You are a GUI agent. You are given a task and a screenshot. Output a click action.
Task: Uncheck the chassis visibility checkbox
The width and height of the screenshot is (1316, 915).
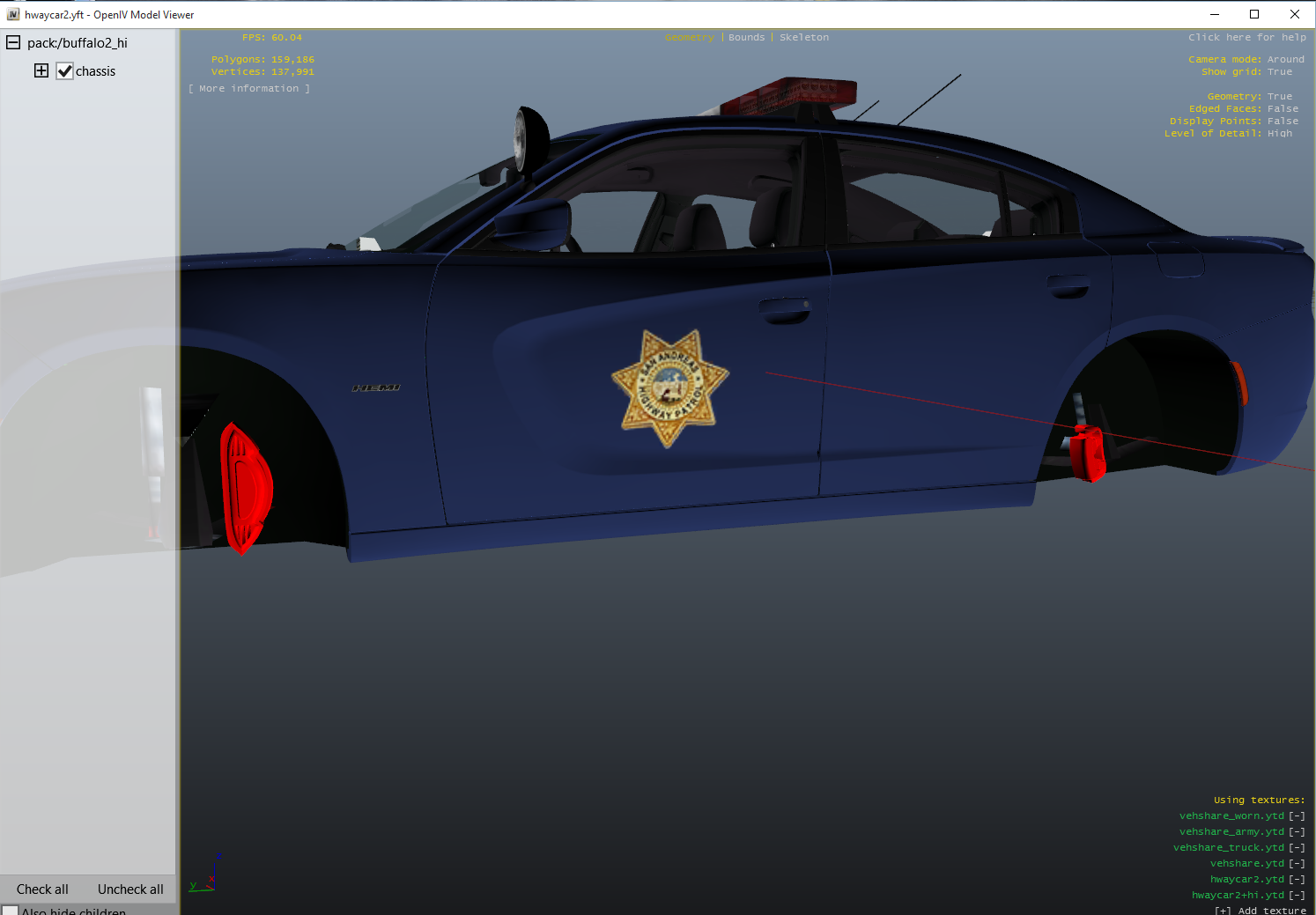64,71
